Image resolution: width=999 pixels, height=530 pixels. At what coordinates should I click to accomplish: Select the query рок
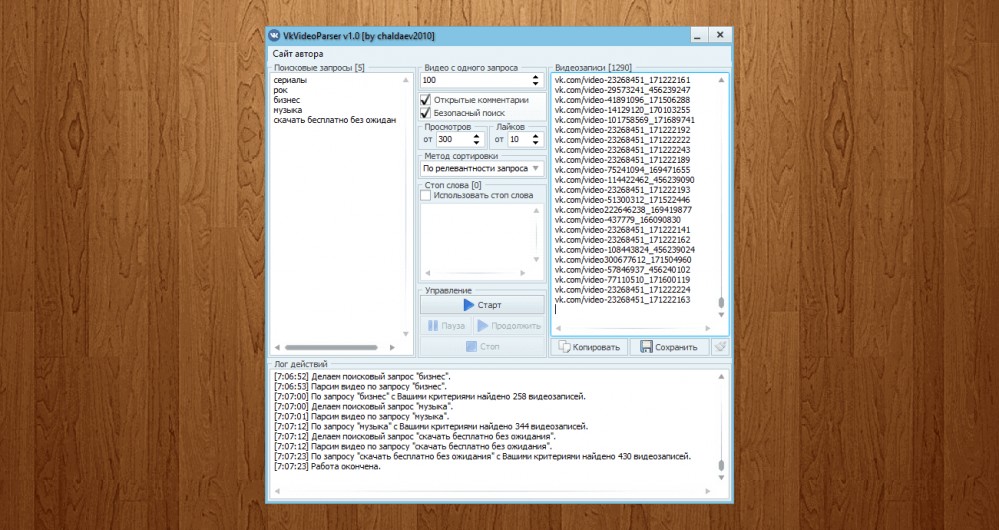280,90
